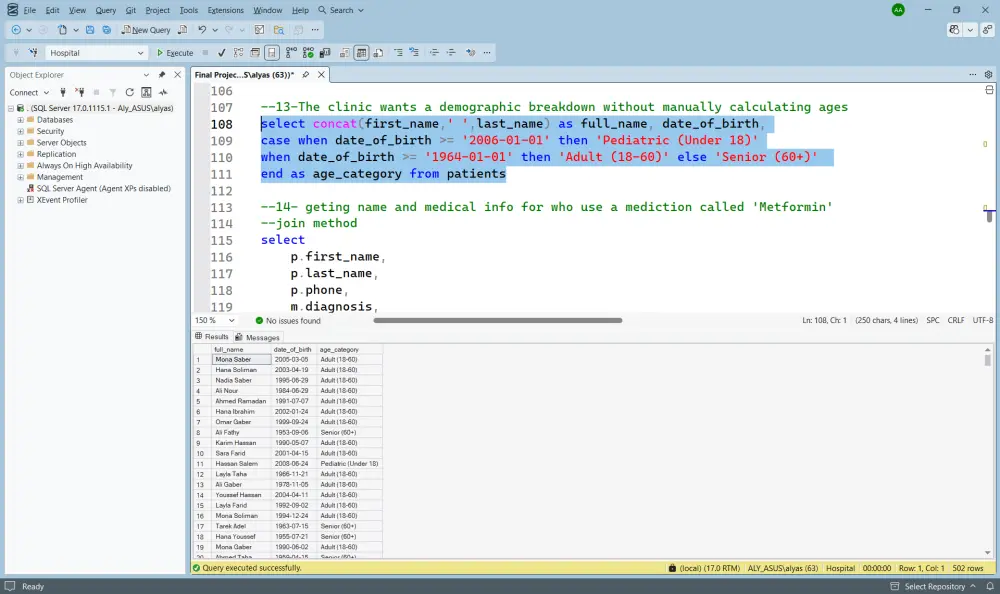
Task: Expand the Server Objects node
Action: [20, 143]
